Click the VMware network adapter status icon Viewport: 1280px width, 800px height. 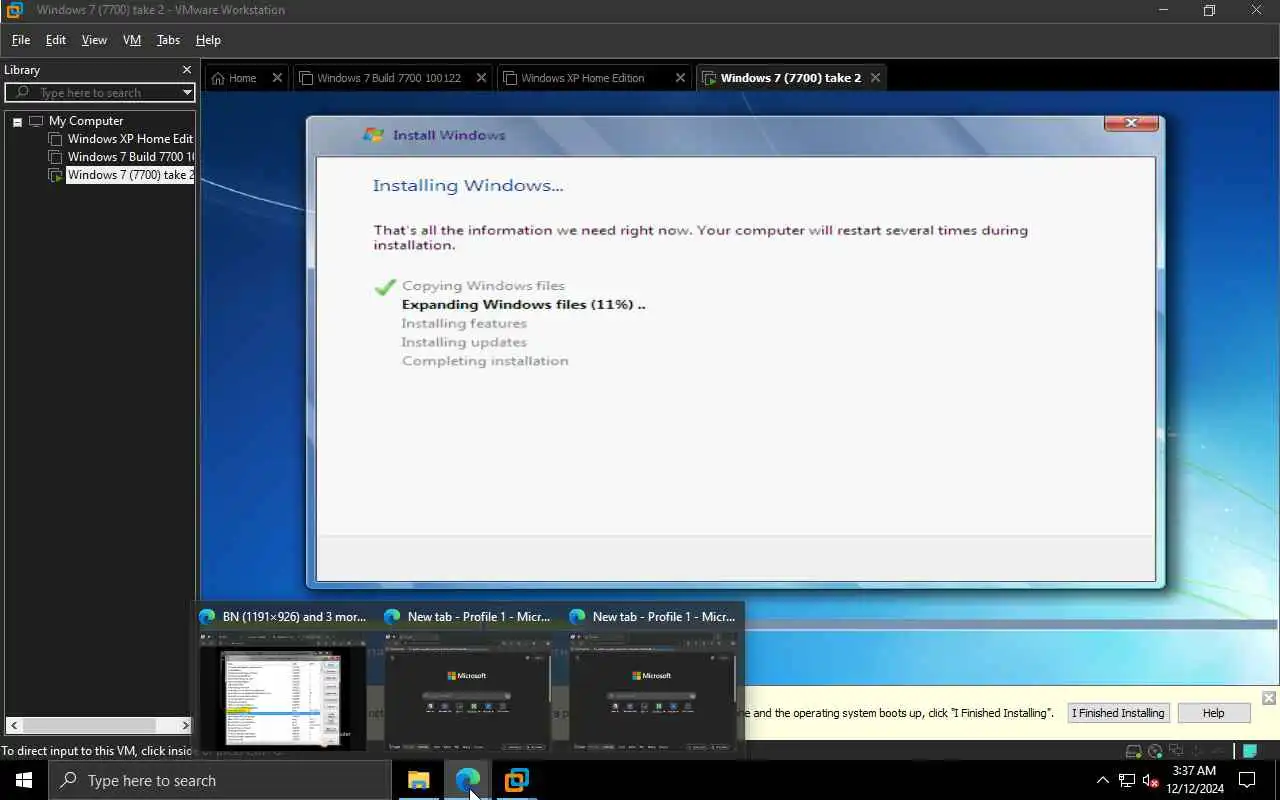click(x=1176, y=752)
